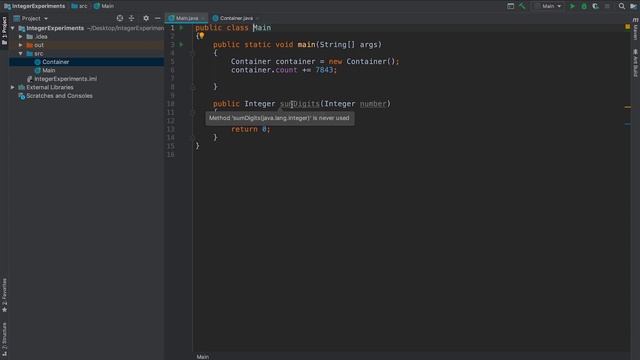This screenshot has width=640, height=360.
Task: Collapse all nodes in Project panel
Action: coord(131,18)
